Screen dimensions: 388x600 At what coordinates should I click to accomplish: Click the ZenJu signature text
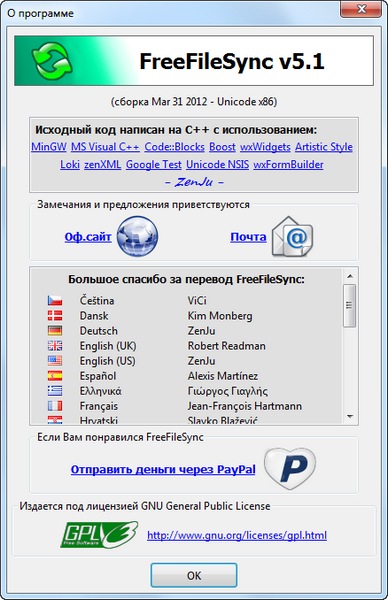(194, 182)
